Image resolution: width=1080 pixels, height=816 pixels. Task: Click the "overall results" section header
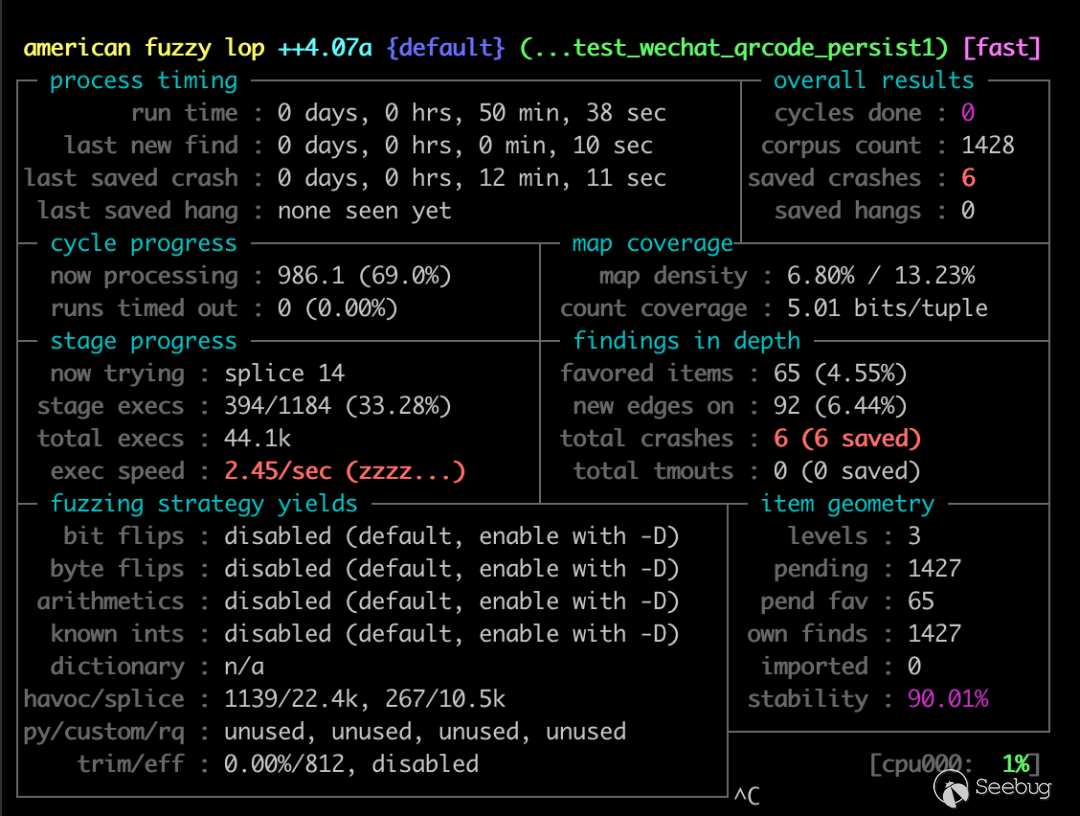point(873,81)
